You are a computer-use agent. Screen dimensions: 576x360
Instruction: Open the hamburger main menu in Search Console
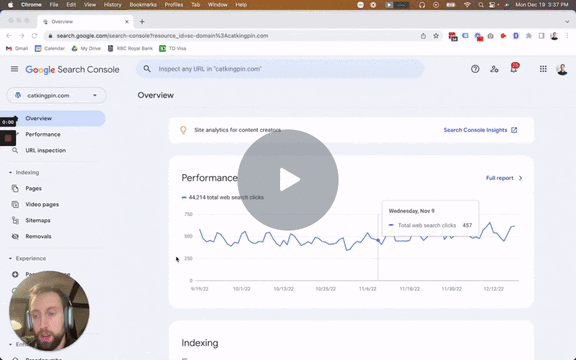14,69
